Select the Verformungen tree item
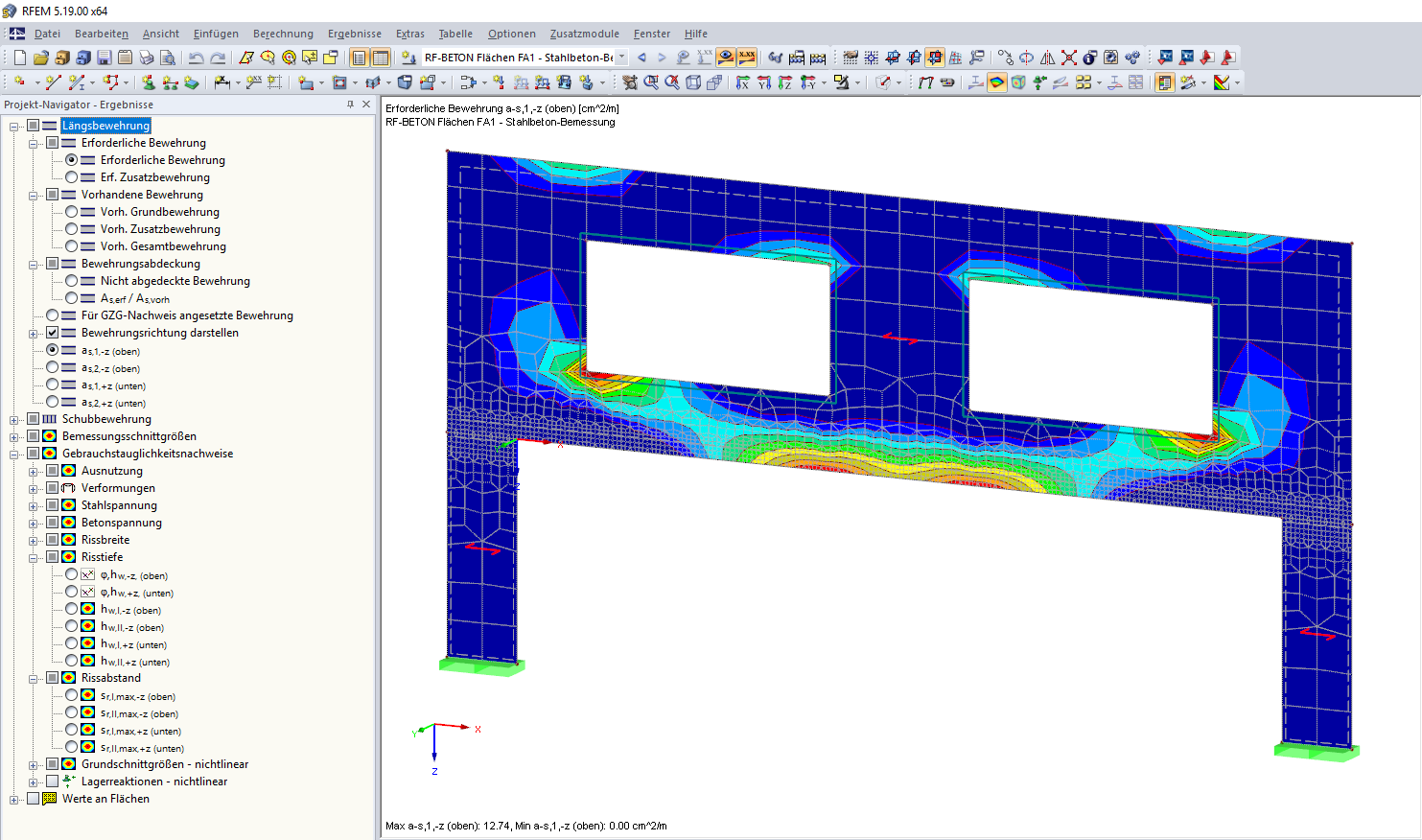Viewport: 1422px width, 840px height. (118, 488)
